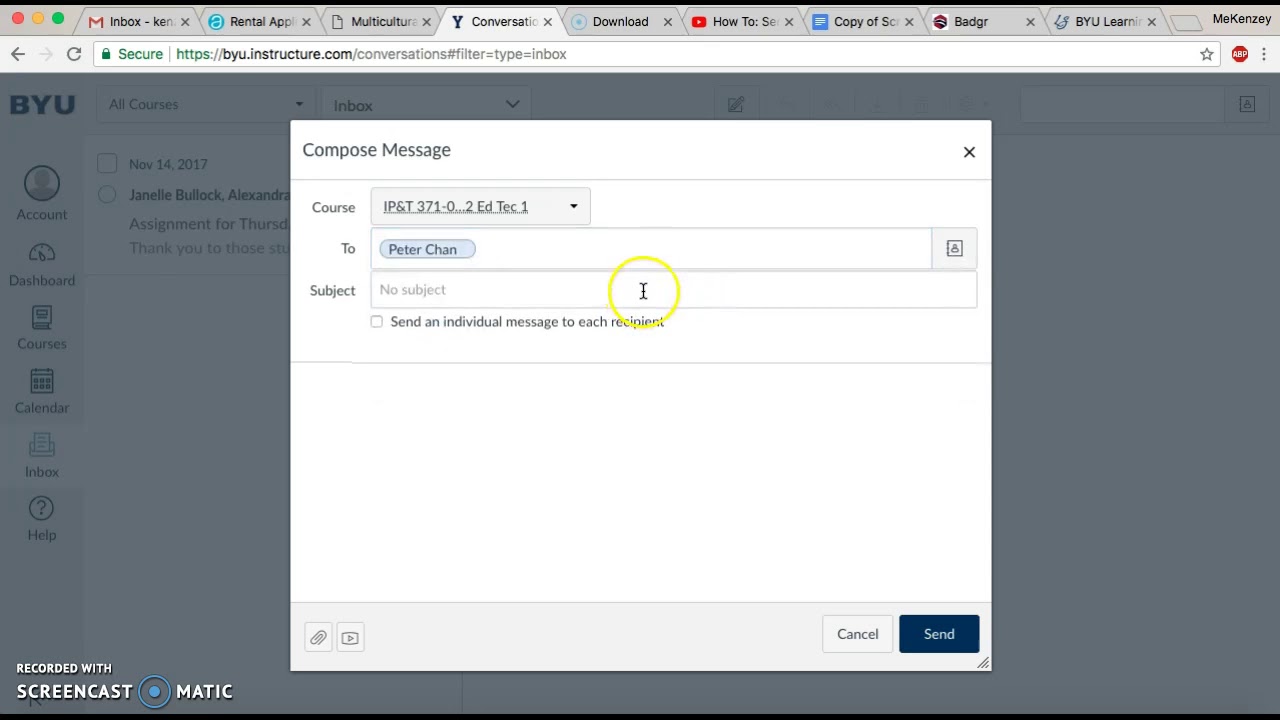Click the ABP extension icon
Screen dimensions: 1280x720
(x=1240, y=54)
